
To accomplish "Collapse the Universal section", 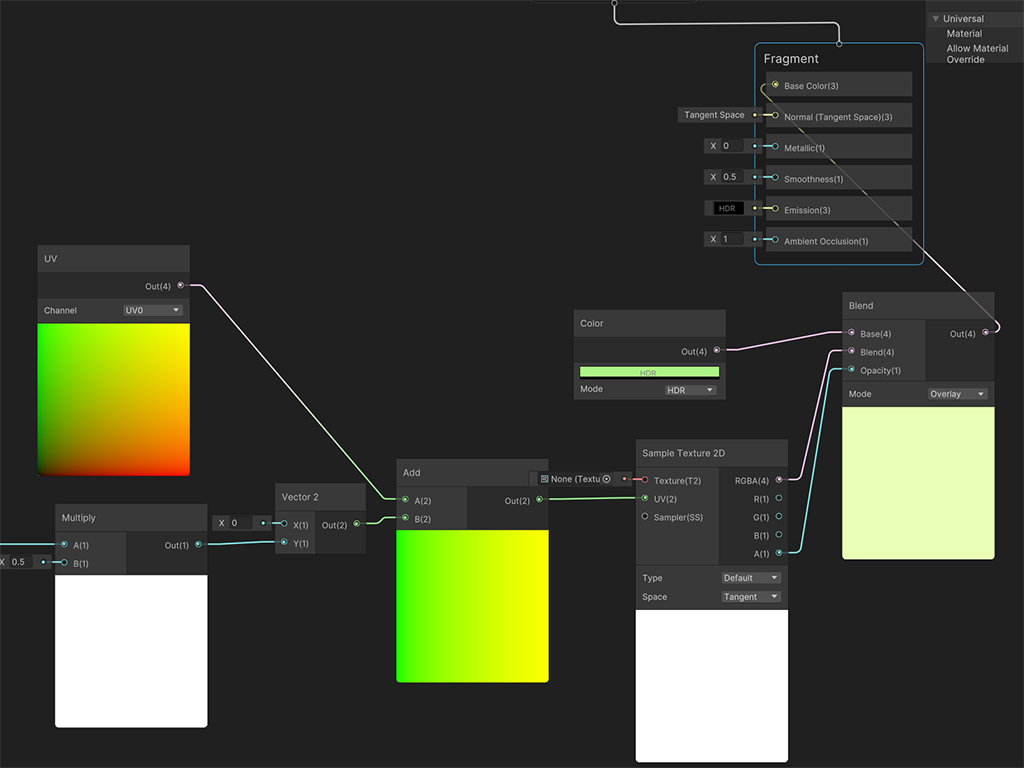I will (936, 19).
